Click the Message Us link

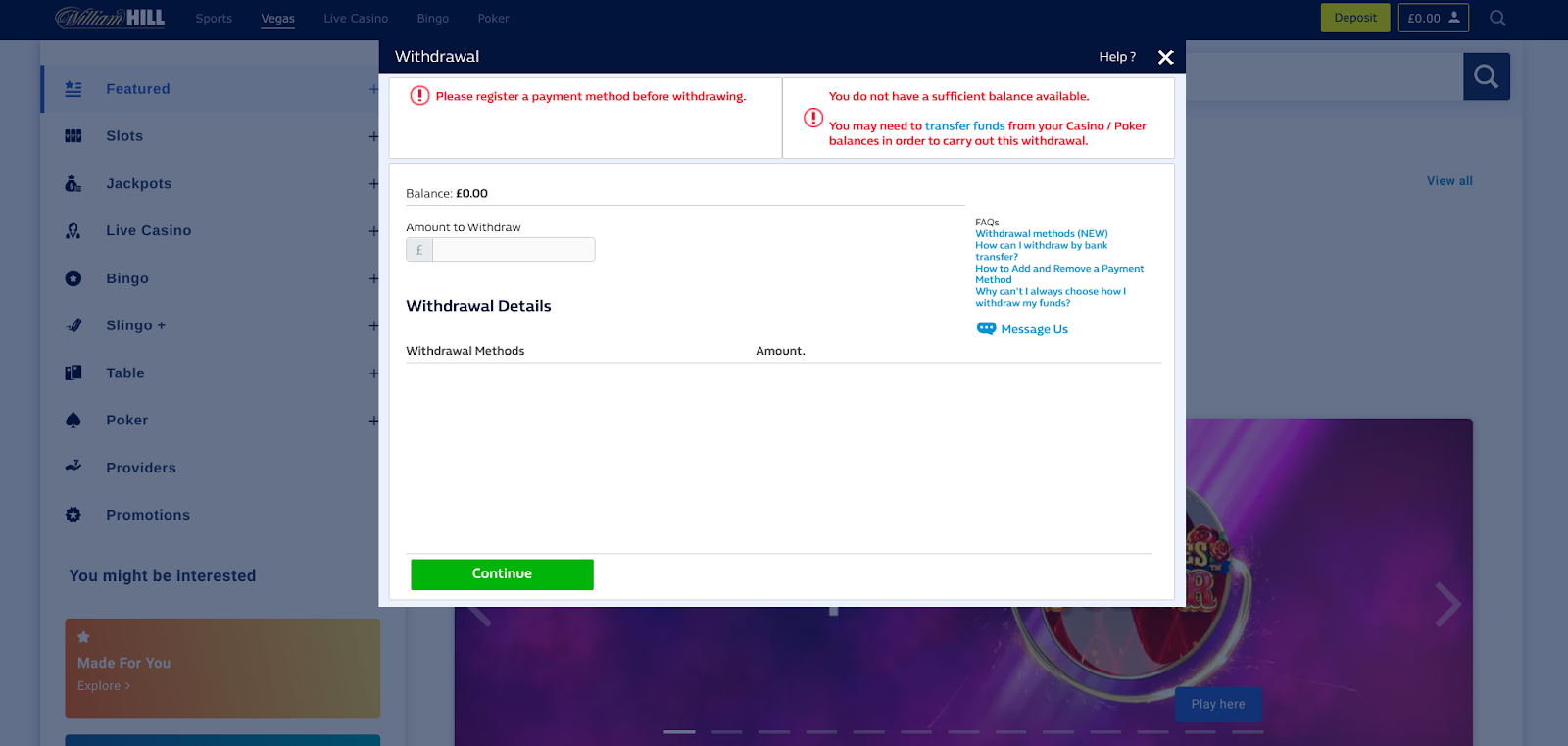coord(1034,329)
